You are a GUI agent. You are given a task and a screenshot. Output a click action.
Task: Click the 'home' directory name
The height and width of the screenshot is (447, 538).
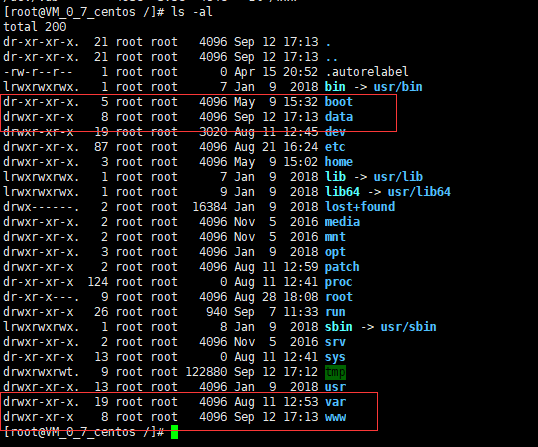click(x=339, y=162)
